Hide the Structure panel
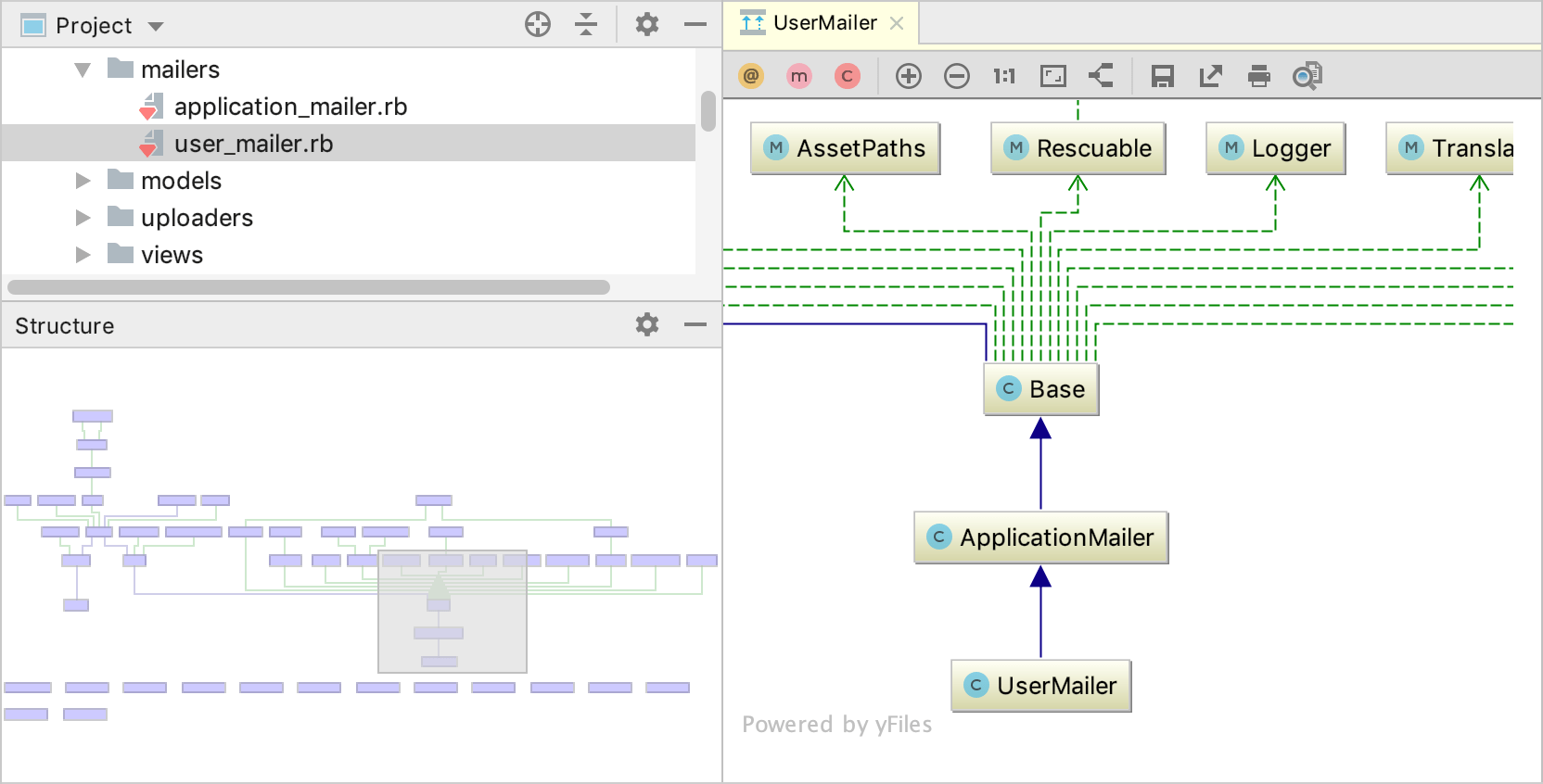Viewport: 1543px width, 784px height. (695, 324)
